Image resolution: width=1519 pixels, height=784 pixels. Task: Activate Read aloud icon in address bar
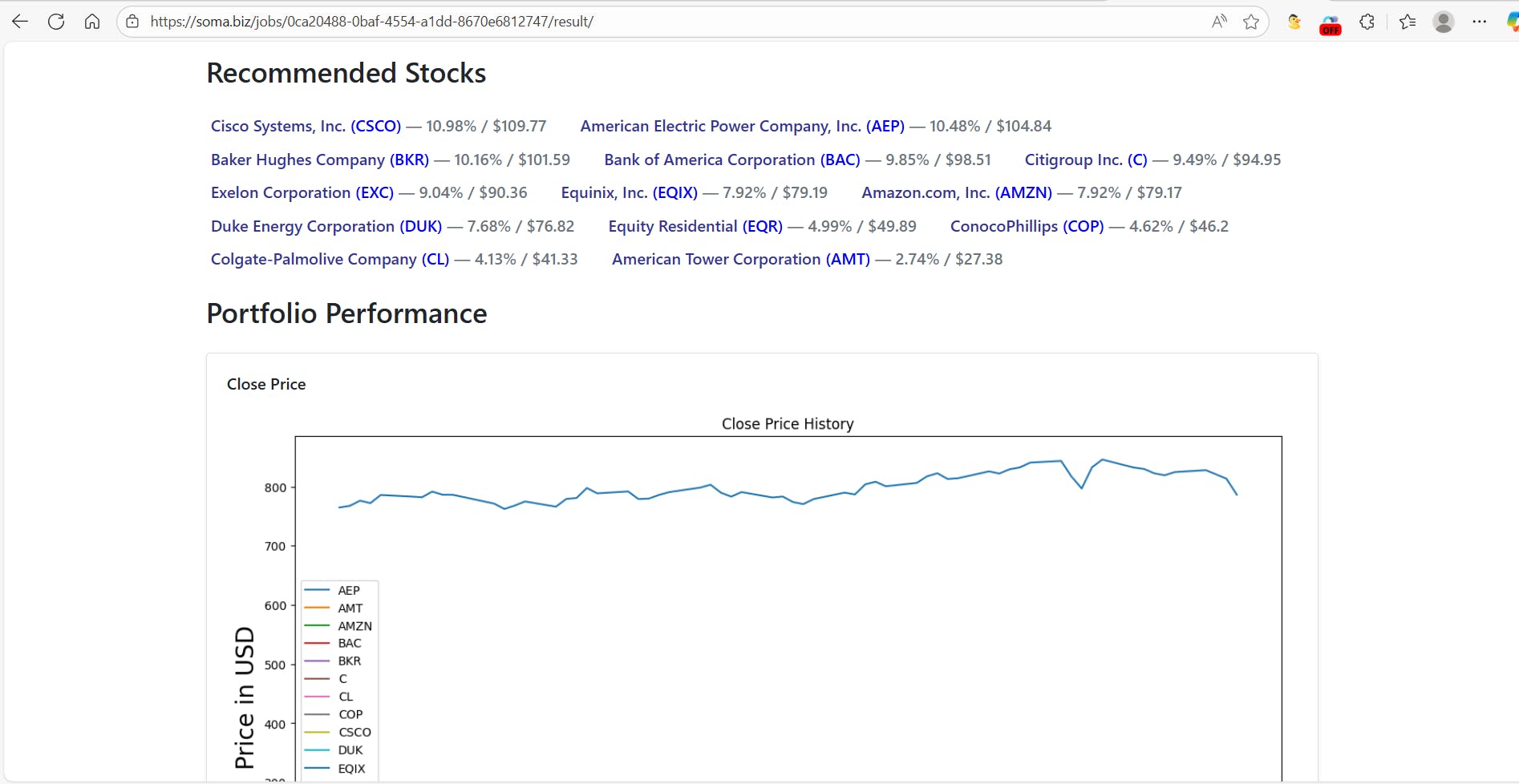click(1219, 22)
